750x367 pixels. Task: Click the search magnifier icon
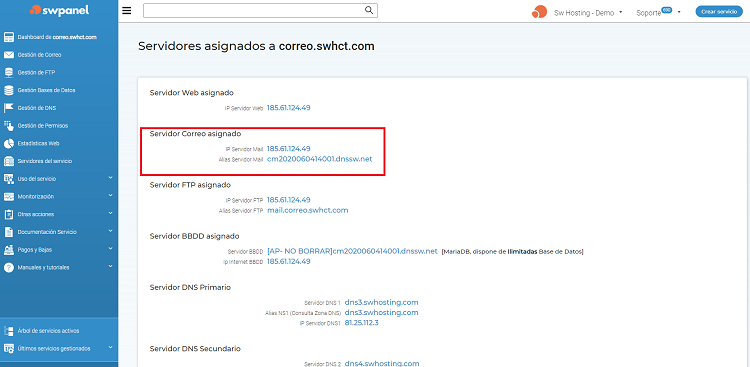369,10
